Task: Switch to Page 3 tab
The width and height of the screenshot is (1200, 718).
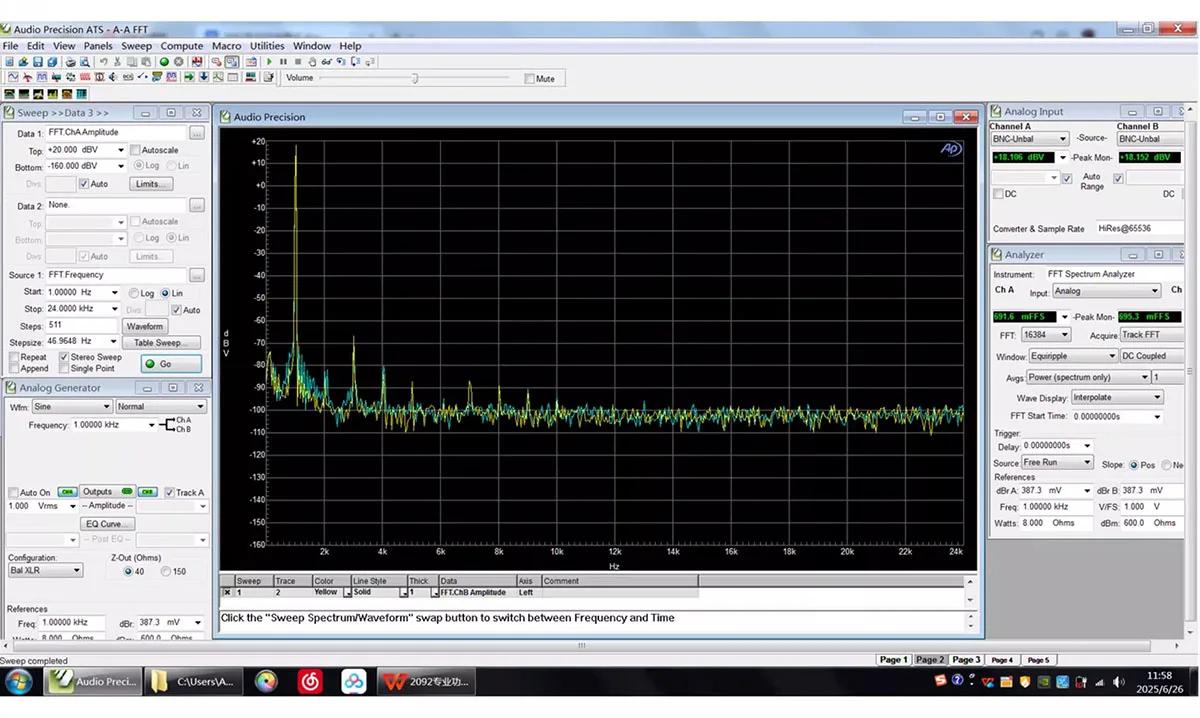Action: click(x=966, y=660)
